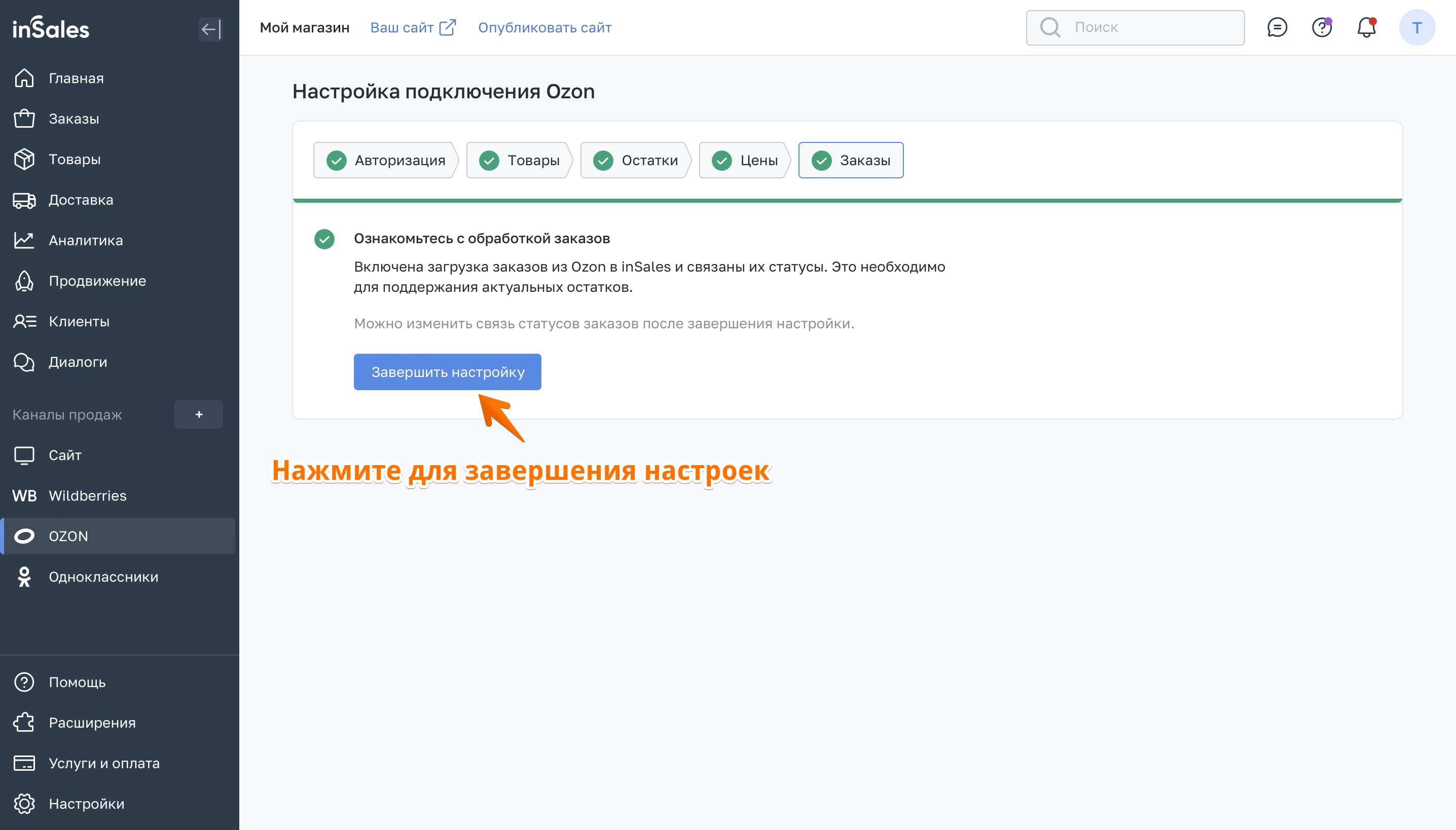
Task: Switch to Товары step tab
Action: click(x=519, y=160)
